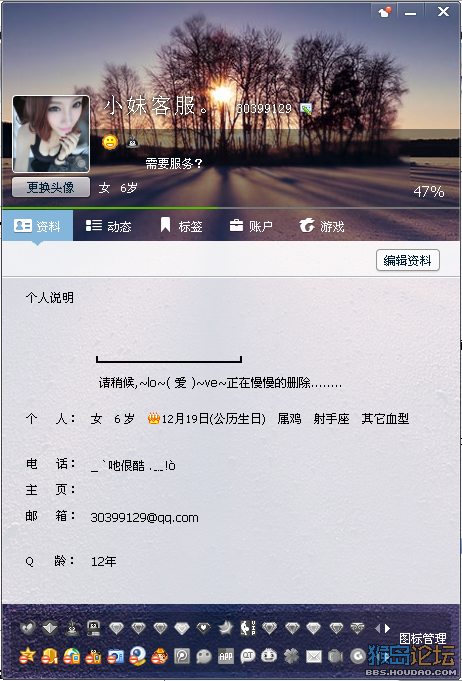The height and width of the screenshot is (681, 462).
Task: Click the envelope mail icon
Action: [314, 656]
